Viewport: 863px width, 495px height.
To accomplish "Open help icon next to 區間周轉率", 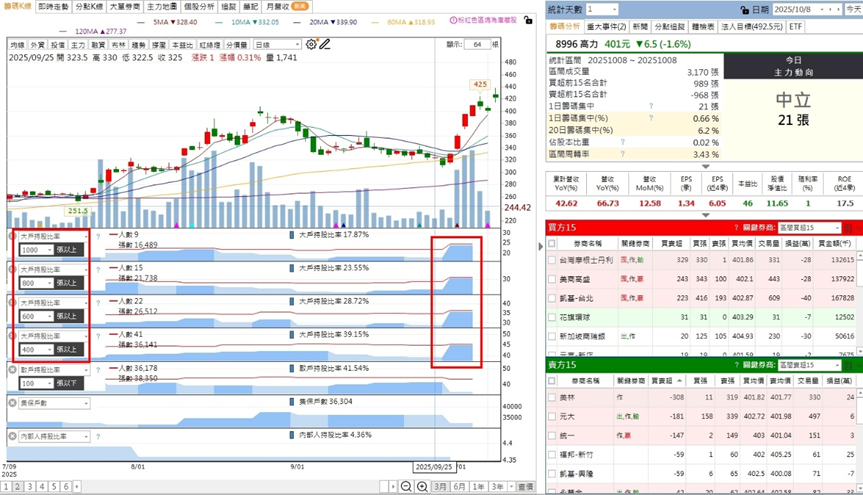I will (623, 154).
